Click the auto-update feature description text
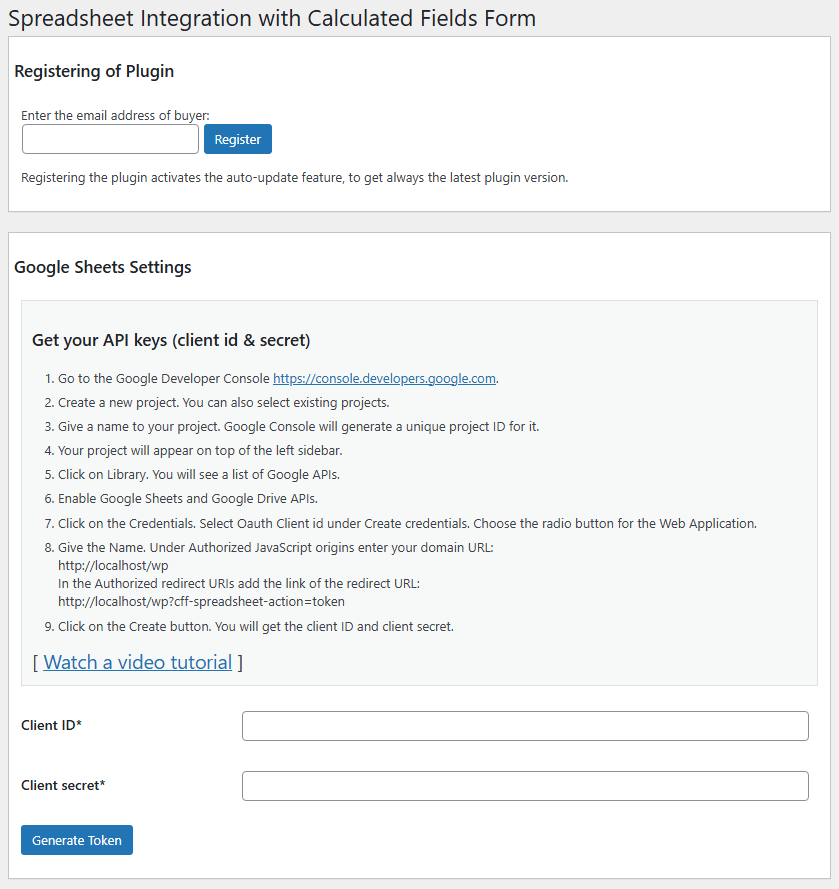 coord(295,177)
